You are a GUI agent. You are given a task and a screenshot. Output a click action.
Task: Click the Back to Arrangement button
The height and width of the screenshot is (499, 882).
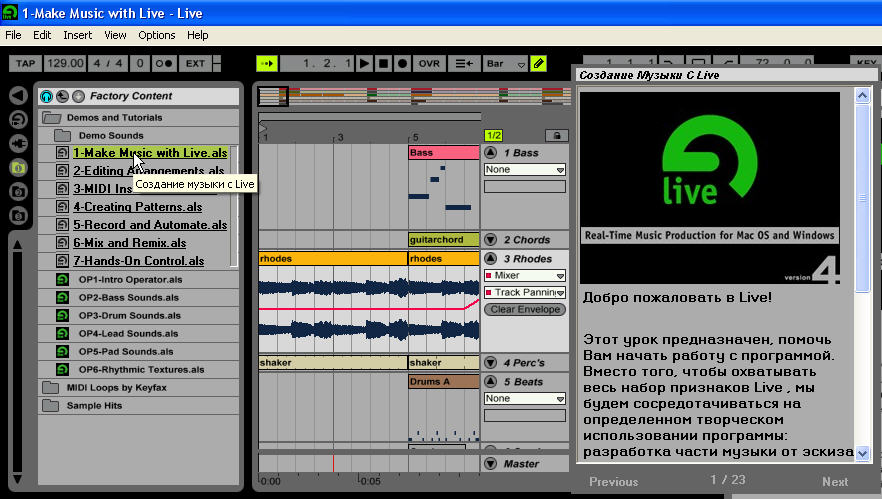(464, 64)
